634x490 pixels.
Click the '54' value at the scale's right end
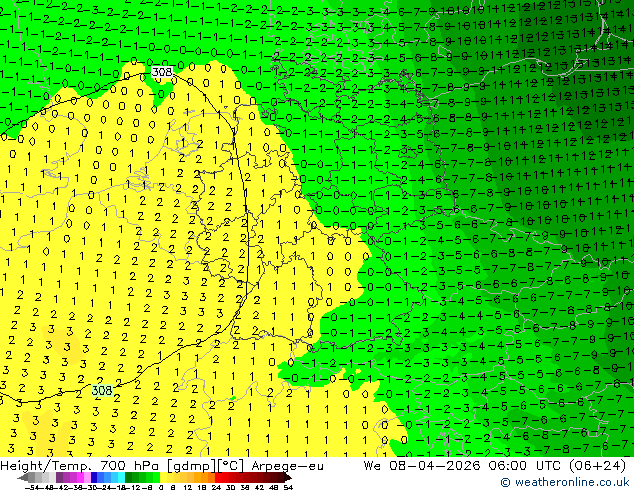point(288,487)
